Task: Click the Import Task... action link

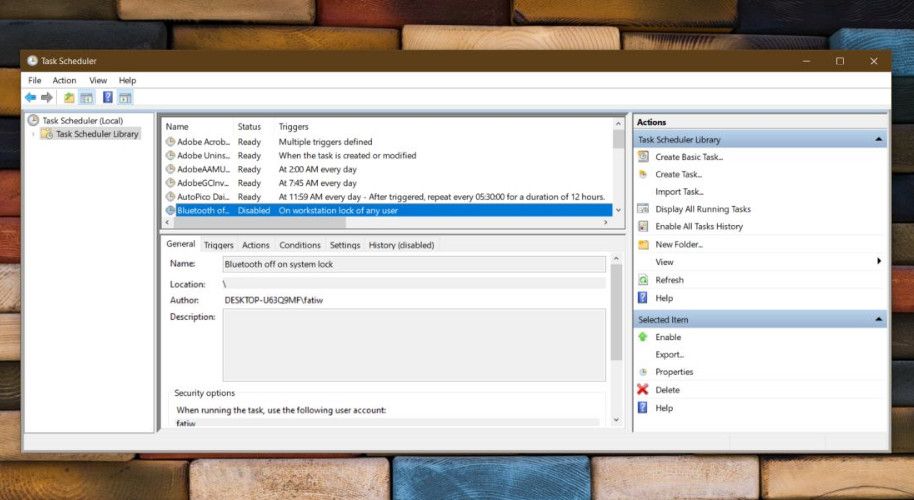Action: coord(679,192)
